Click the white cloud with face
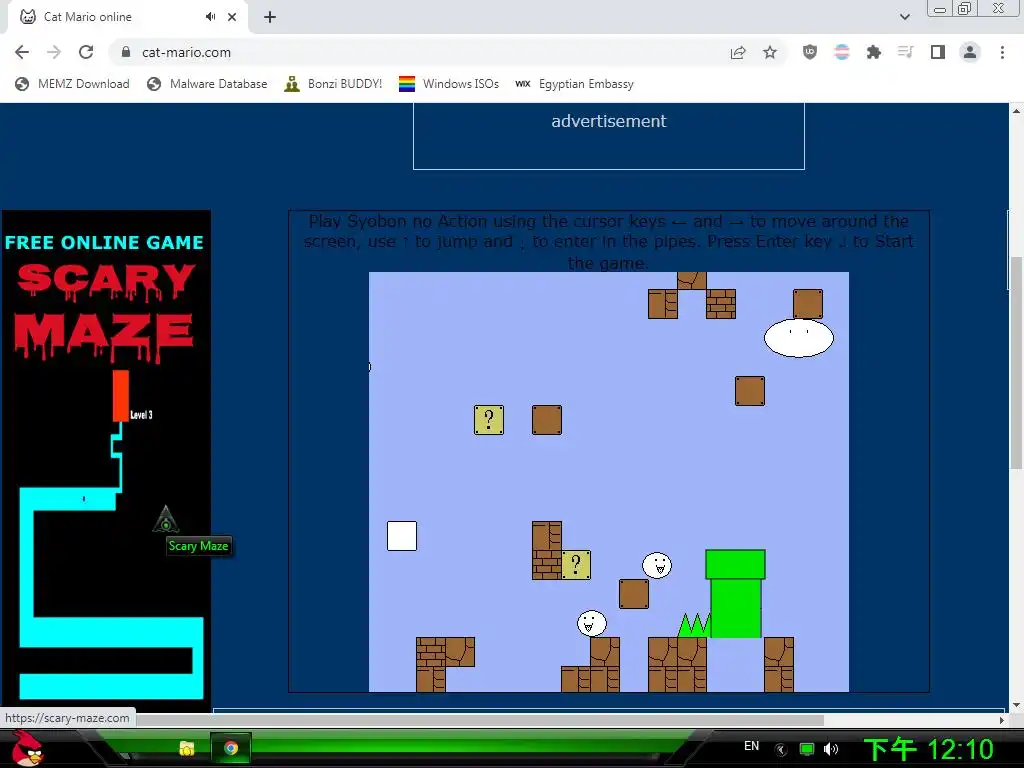Viewport: 1024px width, 768px height. point(799,338)
